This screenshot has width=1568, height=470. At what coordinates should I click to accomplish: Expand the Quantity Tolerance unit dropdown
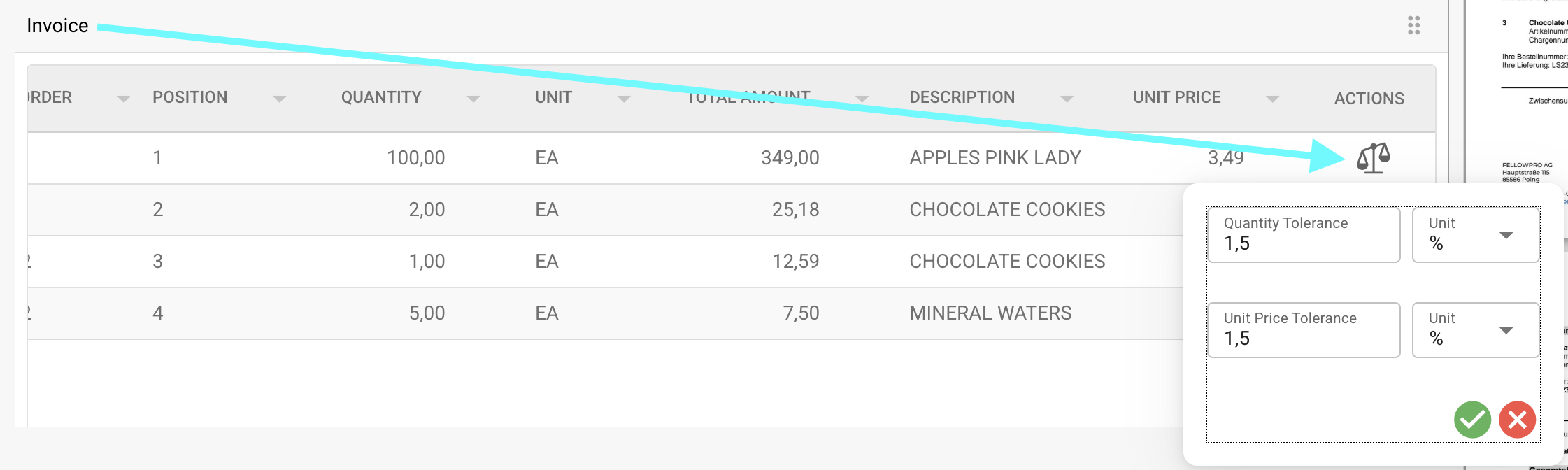[x=1506, y=236]
